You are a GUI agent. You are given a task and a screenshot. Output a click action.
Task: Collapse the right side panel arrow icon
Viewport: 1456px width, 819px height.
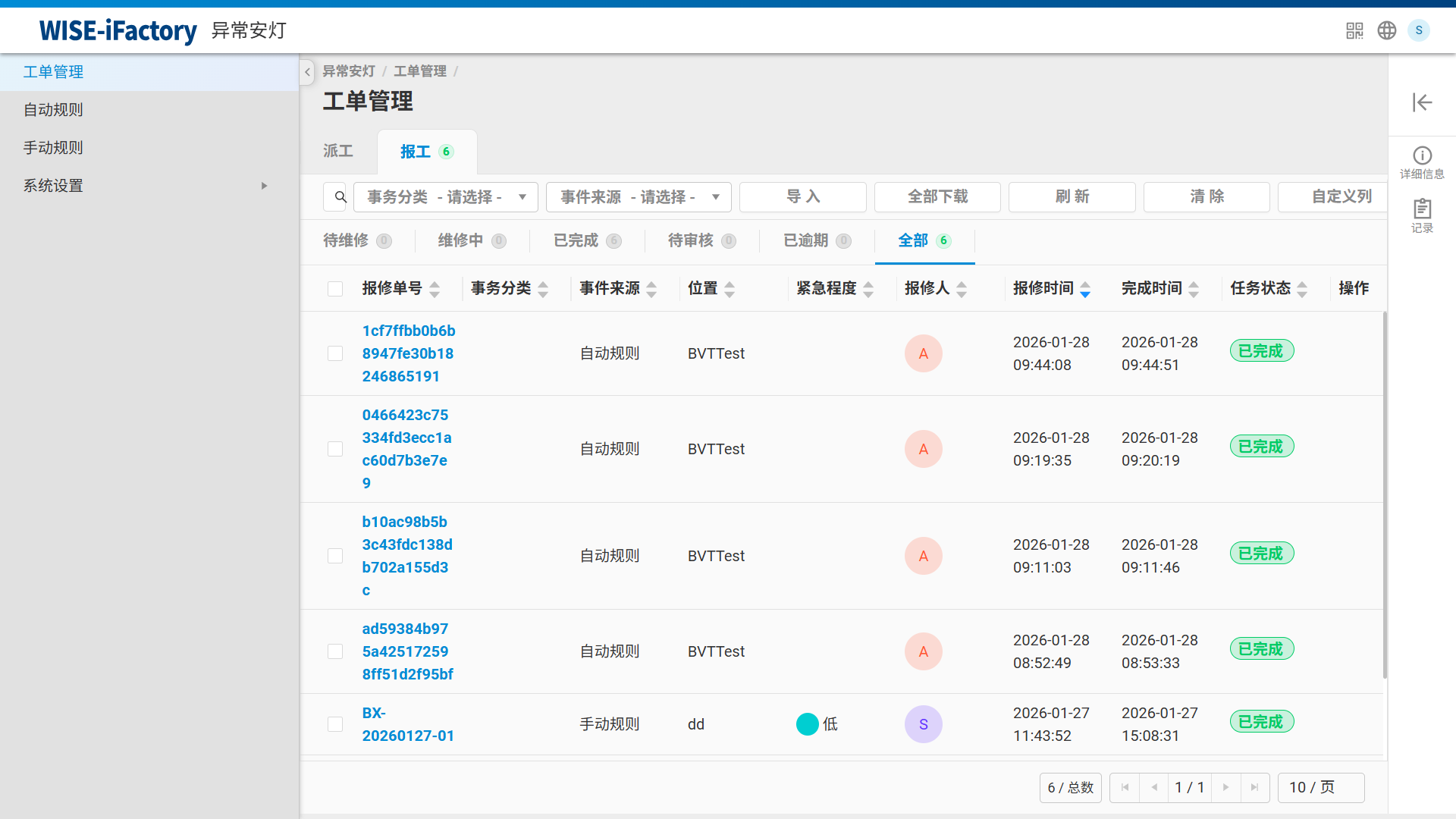tap(1423, 102)
